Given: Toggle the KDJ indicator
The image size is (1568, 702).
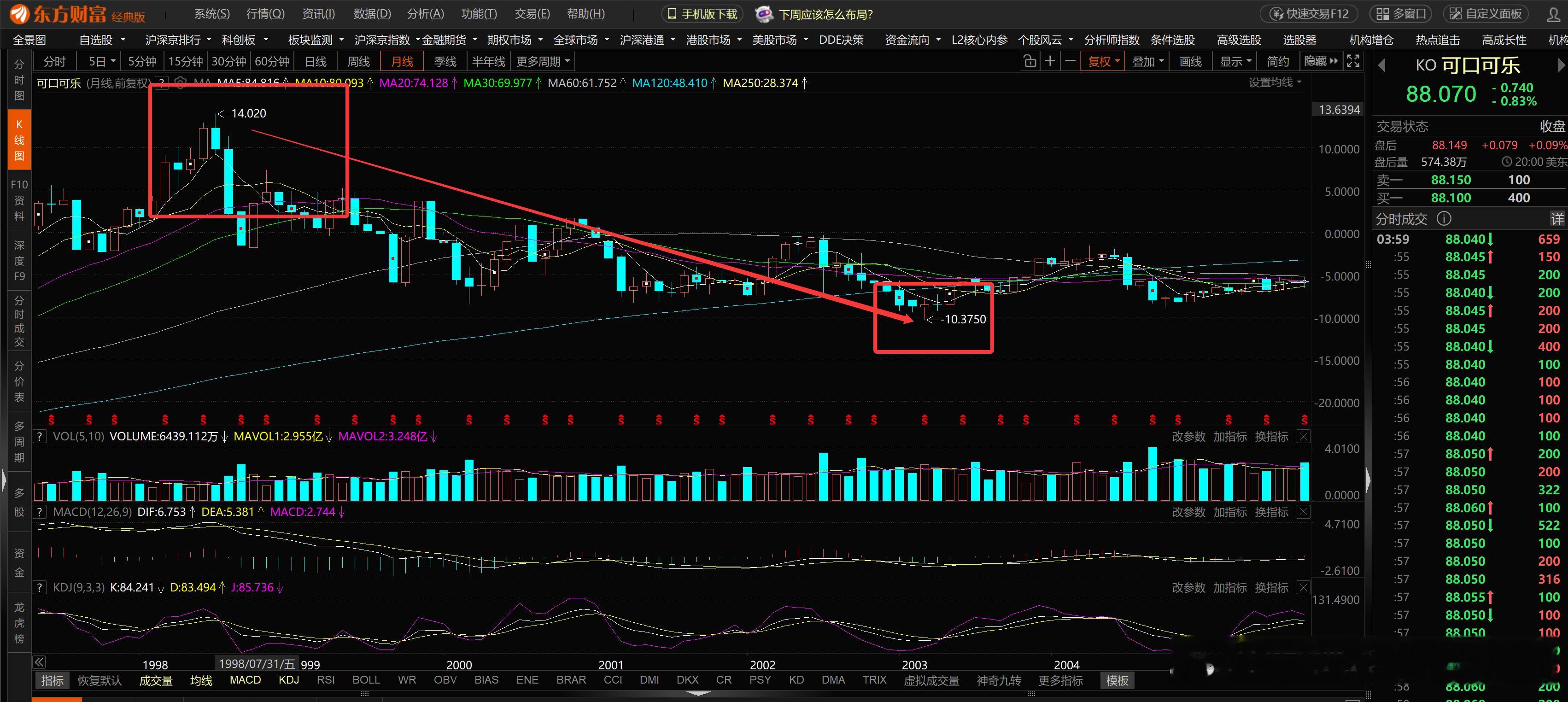Looking at the screenshot, I should click(288, 680).
